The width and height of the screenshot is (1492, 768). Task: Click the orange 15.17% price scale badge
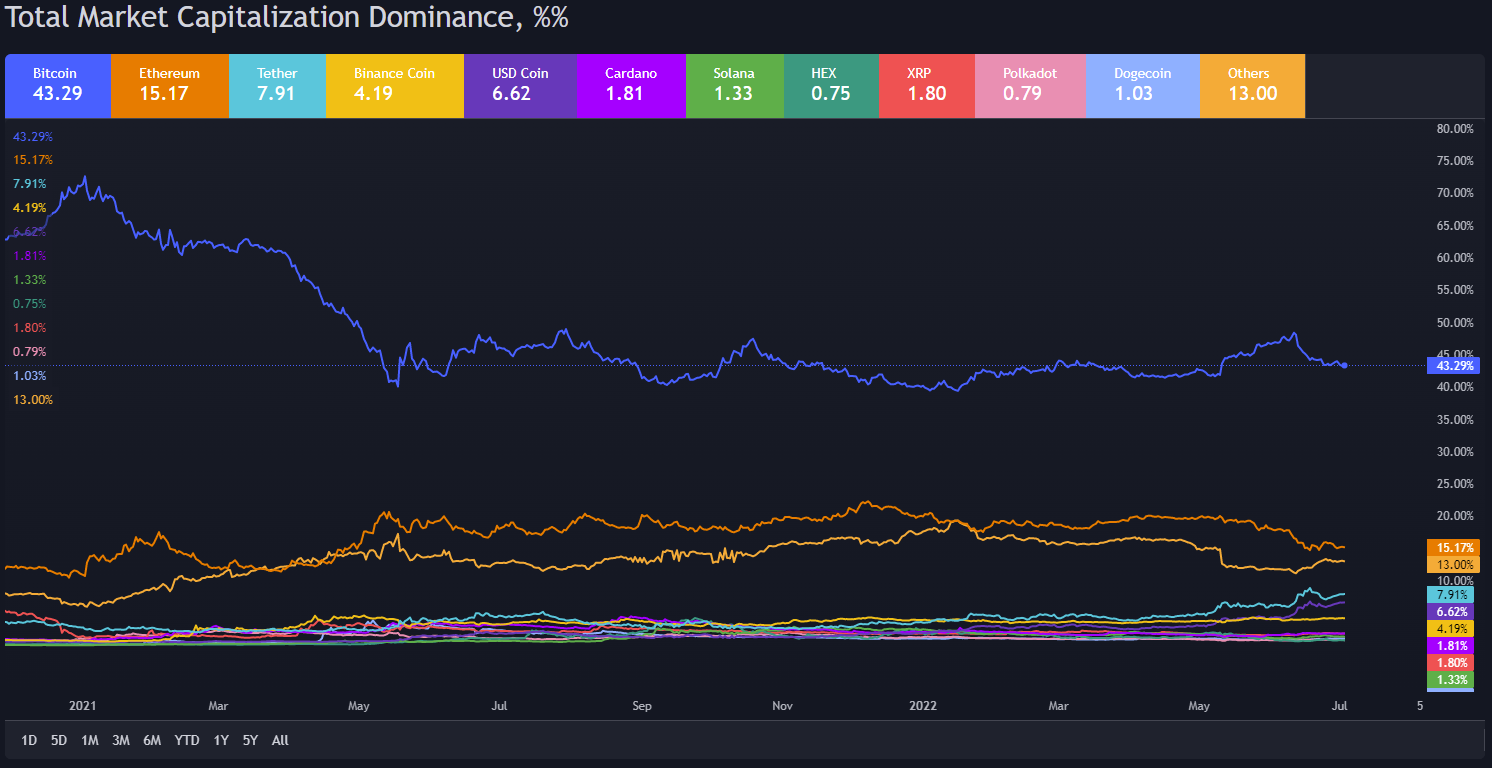click(x=1453, y=547)
